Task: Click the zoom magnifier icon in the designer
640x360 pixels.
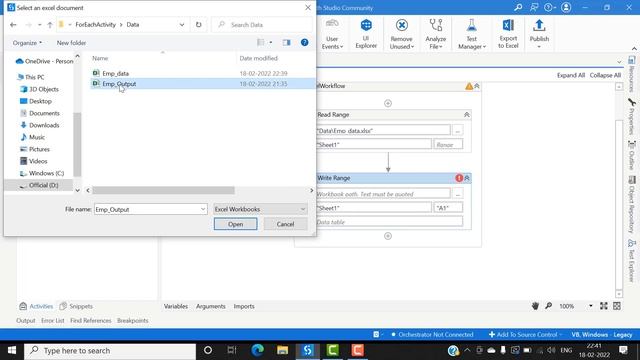Action: click(x=549, y=306)
